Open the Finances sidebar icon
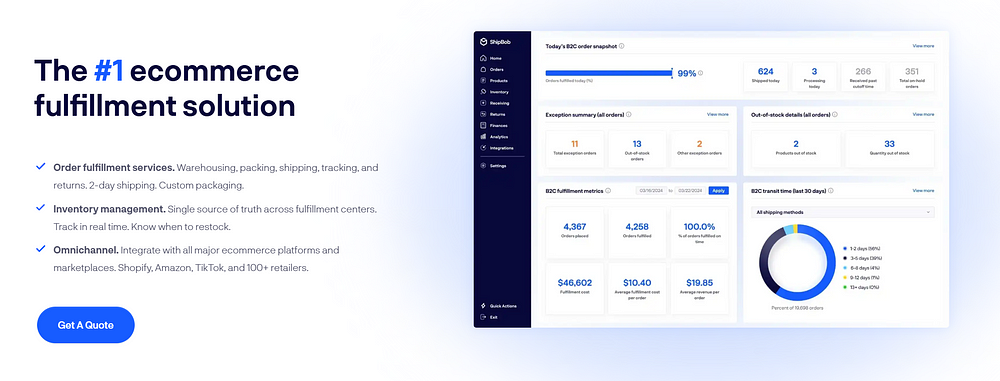1000x381 pixels. pyautogui.click(x=483, y=125)
